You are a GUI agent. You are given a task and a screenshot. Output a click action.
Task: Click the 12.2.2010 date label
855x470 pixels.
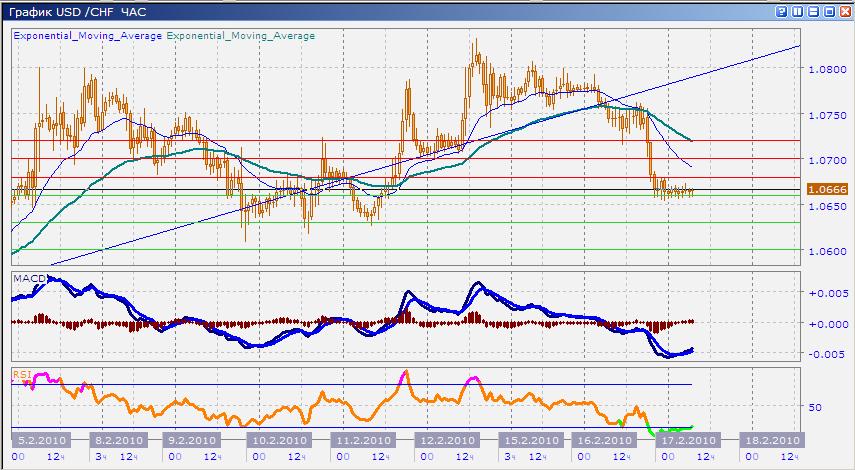445,440
